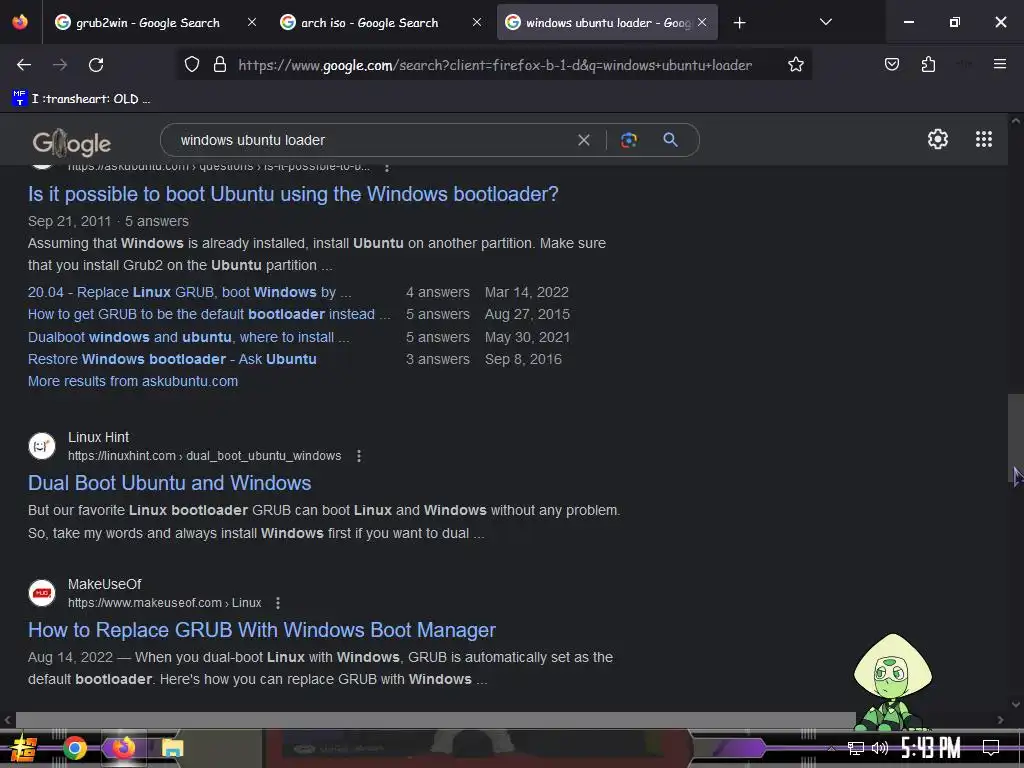This screenshot has width=1024, height=768.
Task: Close the grub2win tab
Action: coord(252,22)
